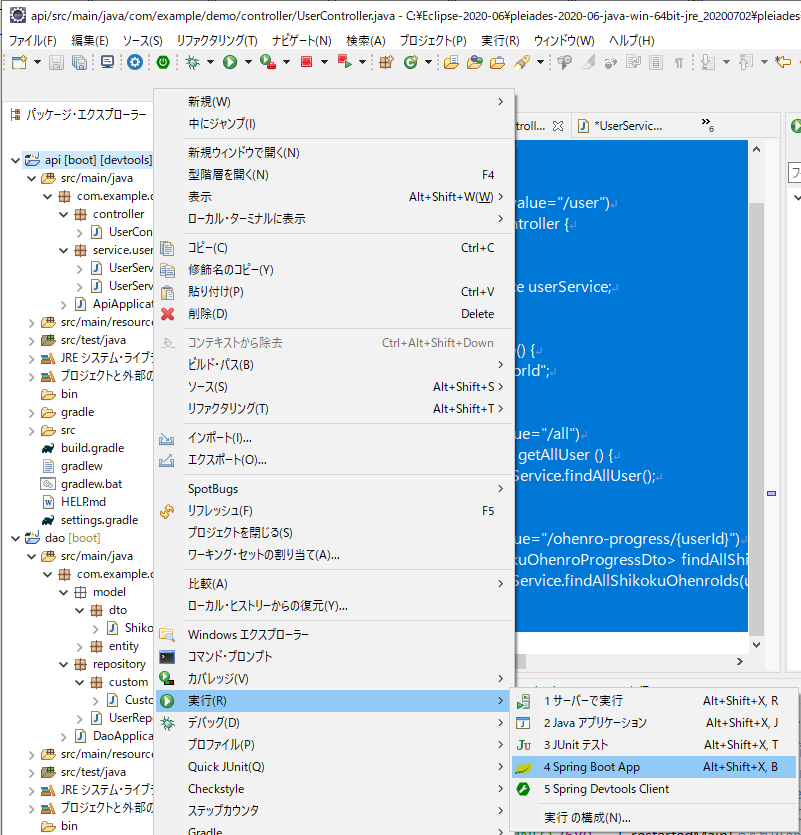
Task: Switch to *UserServic... editor tab
Action: (x=627, y=126)
